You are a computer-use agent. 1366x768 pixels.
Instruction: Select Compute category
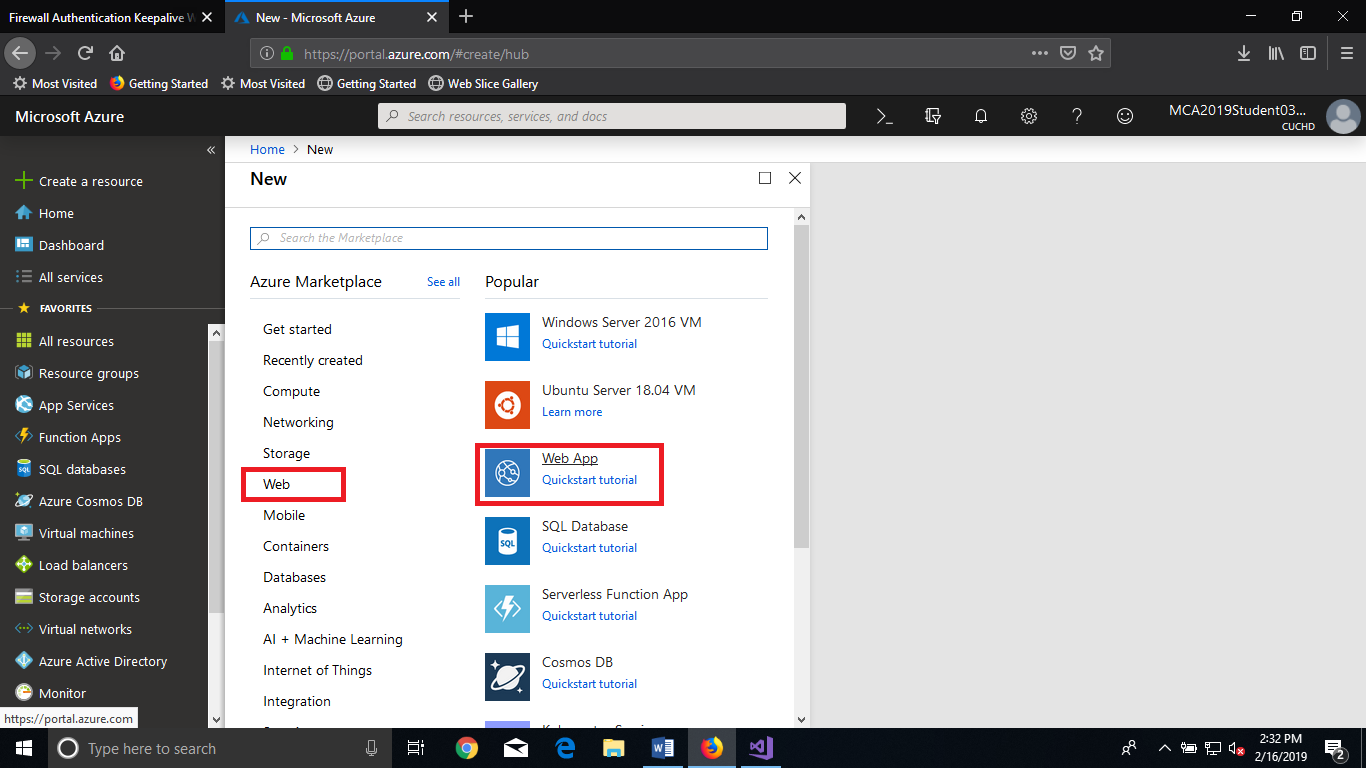coord(291,391)
